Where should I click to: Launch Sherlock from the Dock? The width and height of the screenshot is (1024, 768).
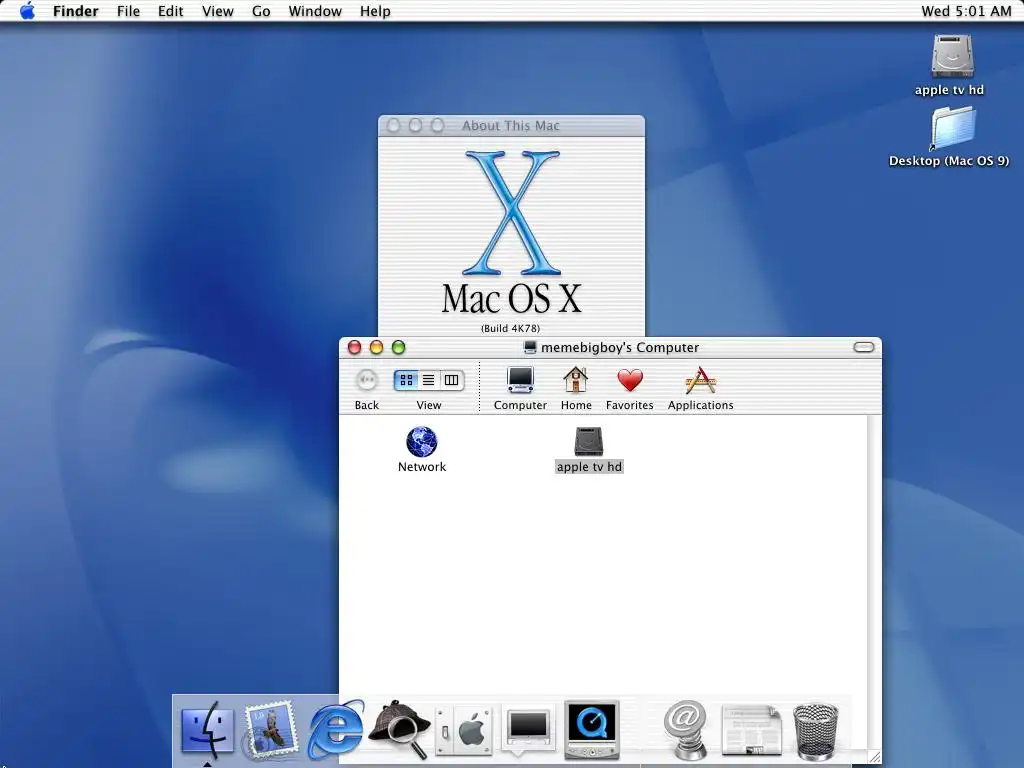point(399,729)
